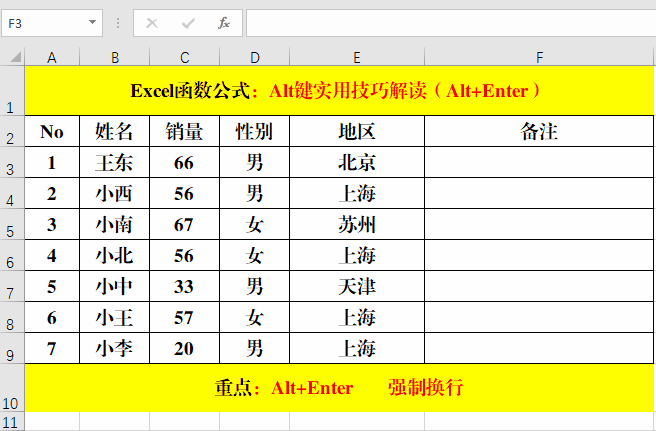Click the footer cell '重点: Alt+Enter 强制换行'
This screenshot has width=656, height=431.
coord(339,388)
